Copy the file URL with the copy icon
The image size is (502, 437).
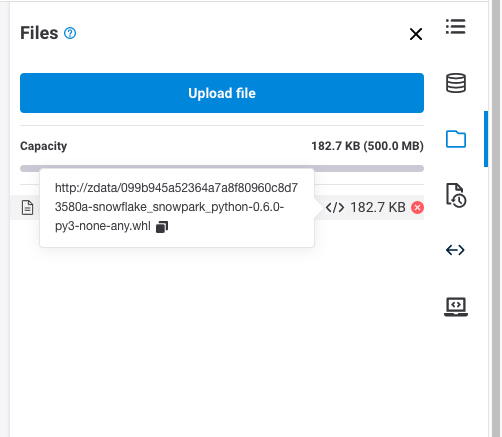pyautogui.click(x=162, y=227)
